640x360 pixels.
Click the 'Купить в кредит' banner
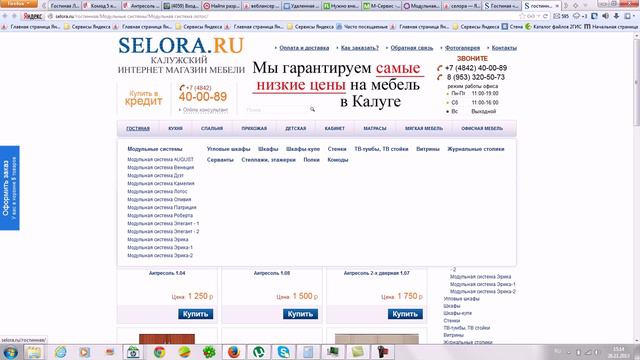coord(143,98)
